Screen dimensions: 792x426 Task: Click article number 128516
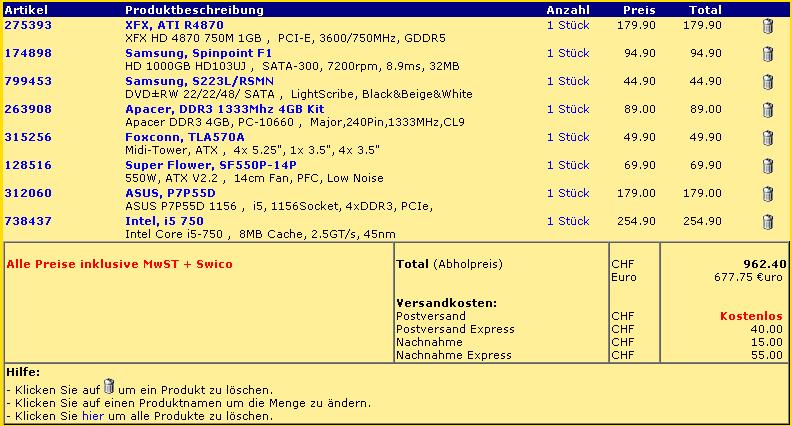(28, 165)
